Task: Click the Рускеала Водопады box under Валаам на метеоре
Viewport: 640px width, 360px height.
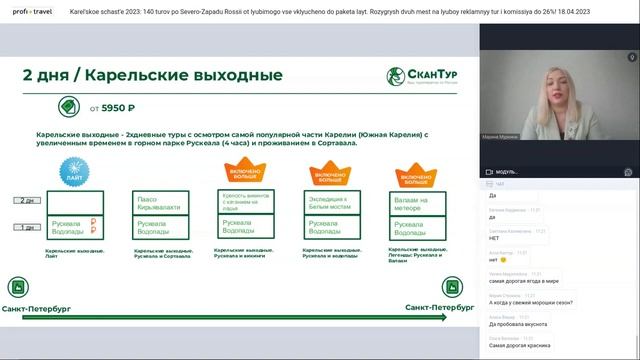Action: (x=418, y=228)
